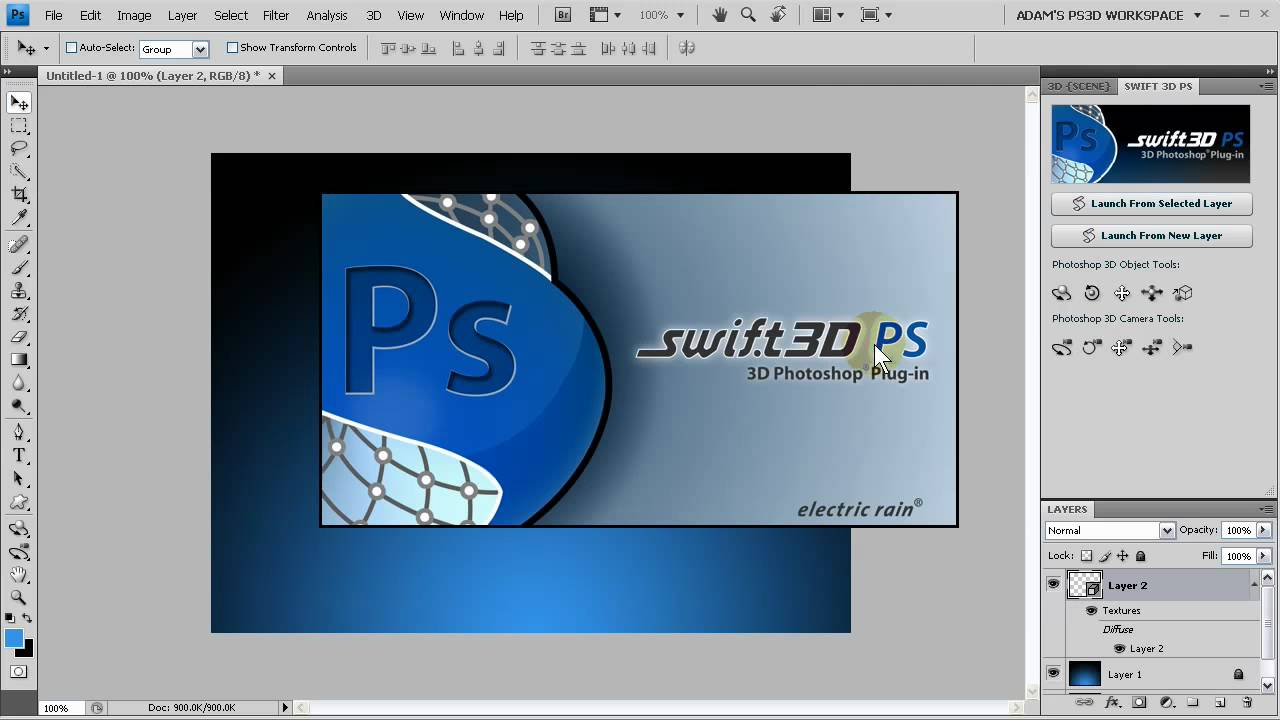Select the 3D Rotate tool in toolbox

19,529
